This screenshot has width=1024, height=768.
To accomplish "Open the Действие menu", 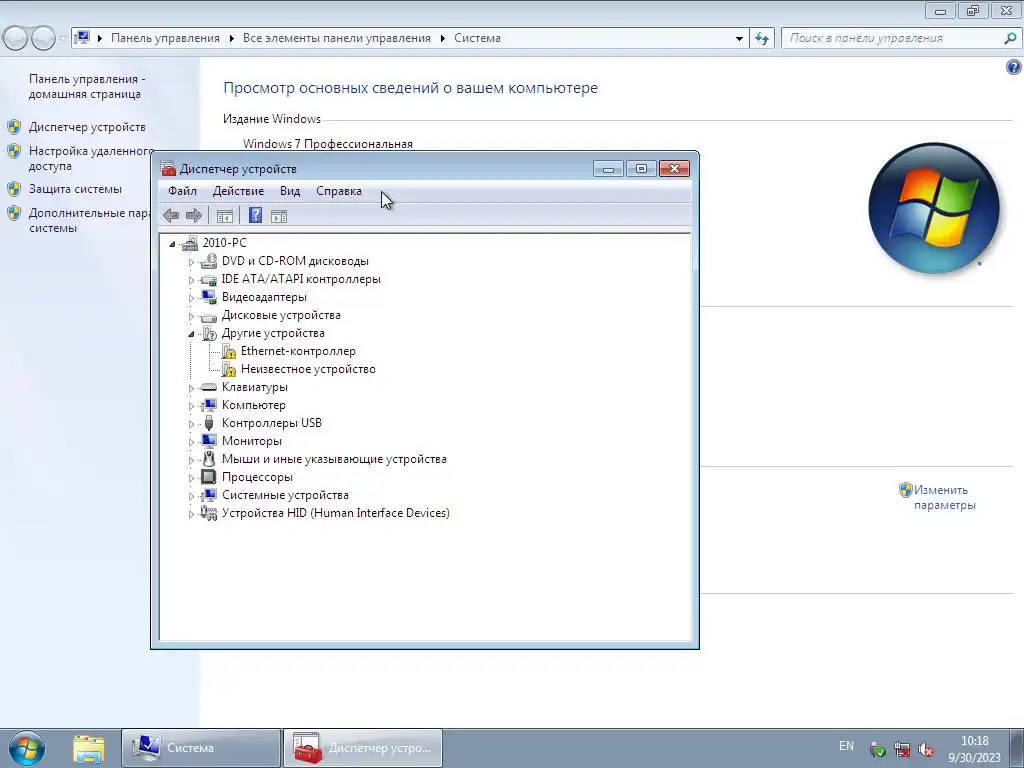I will click(x=238, y=191).
